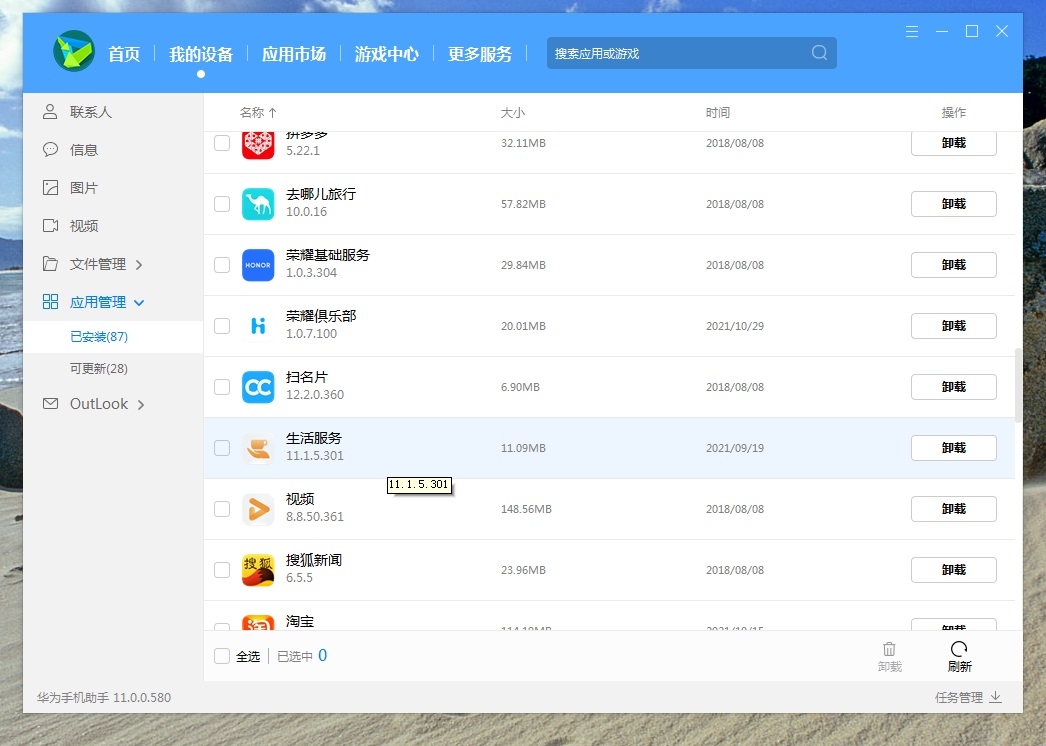Expand the OutLook chevron

click(141, 404)
